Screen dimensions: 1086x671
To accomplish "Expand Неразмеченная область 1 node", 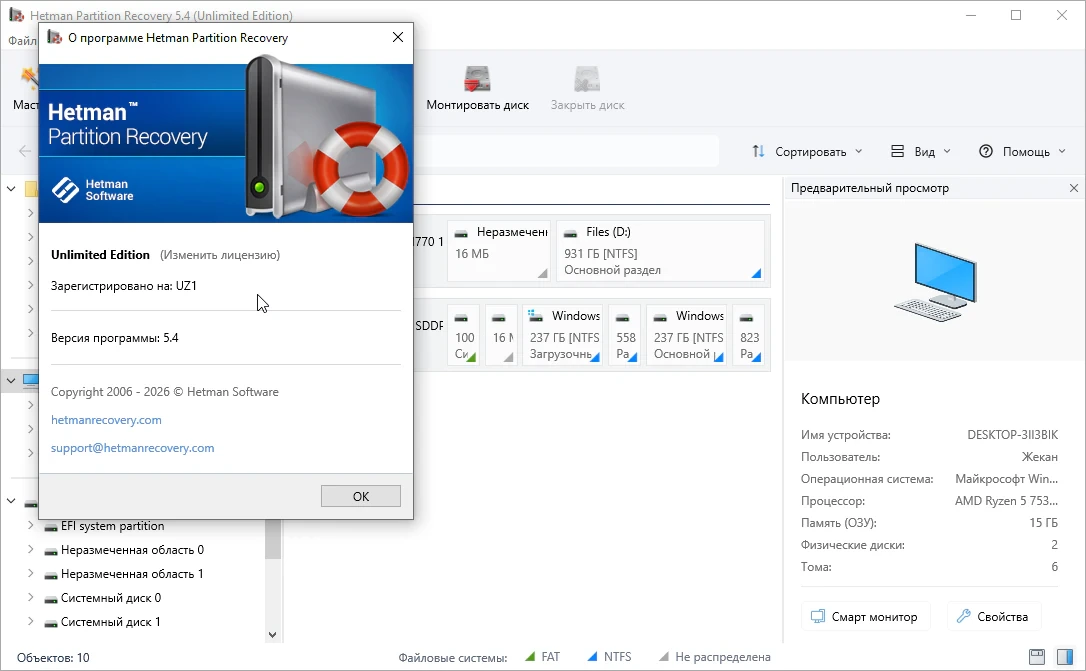I will click(x=30, y=574).
